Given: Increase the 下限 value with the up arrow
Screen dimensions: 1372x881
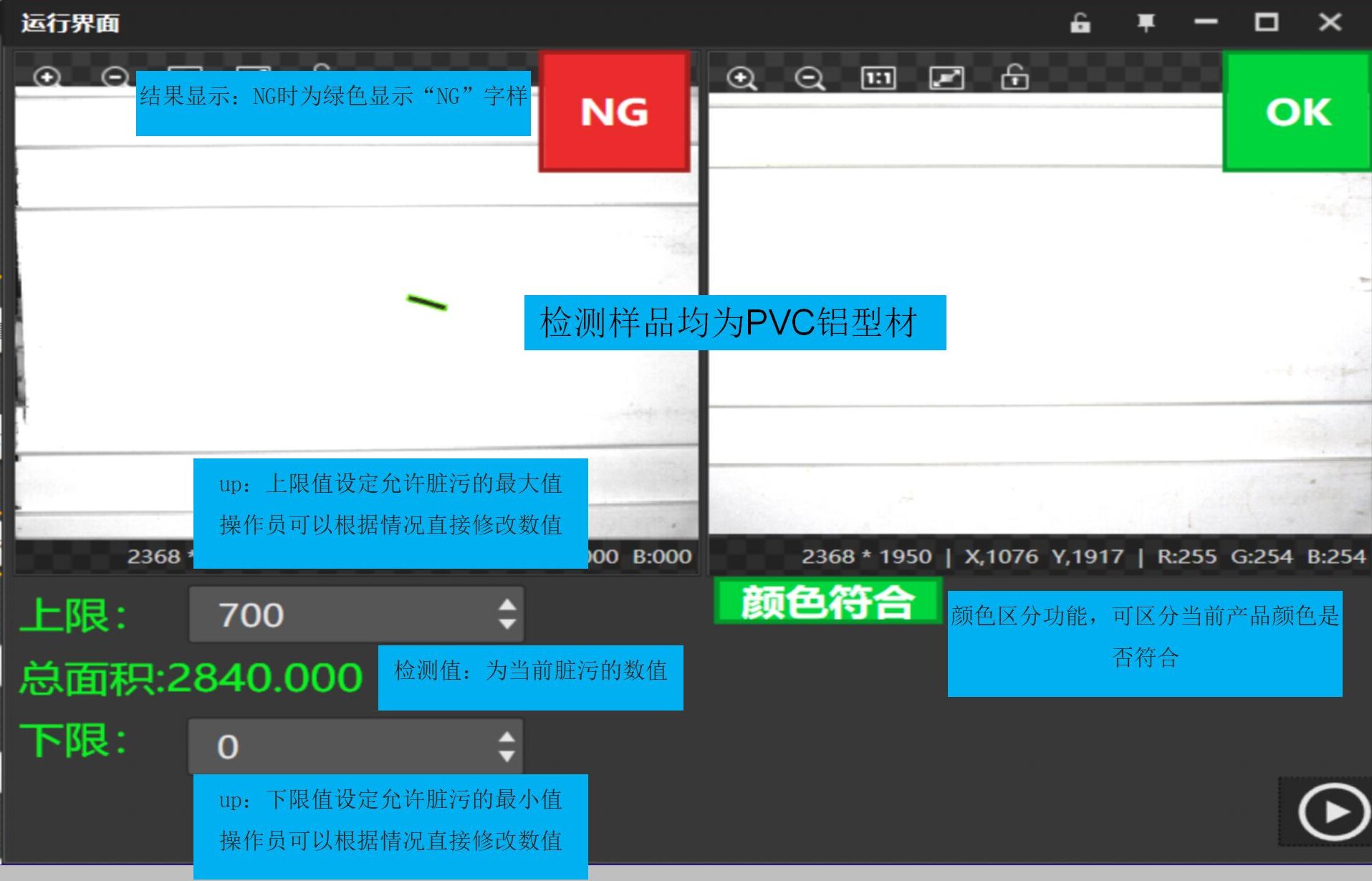Looking at the screenshot, I should (x=507, y=735).
